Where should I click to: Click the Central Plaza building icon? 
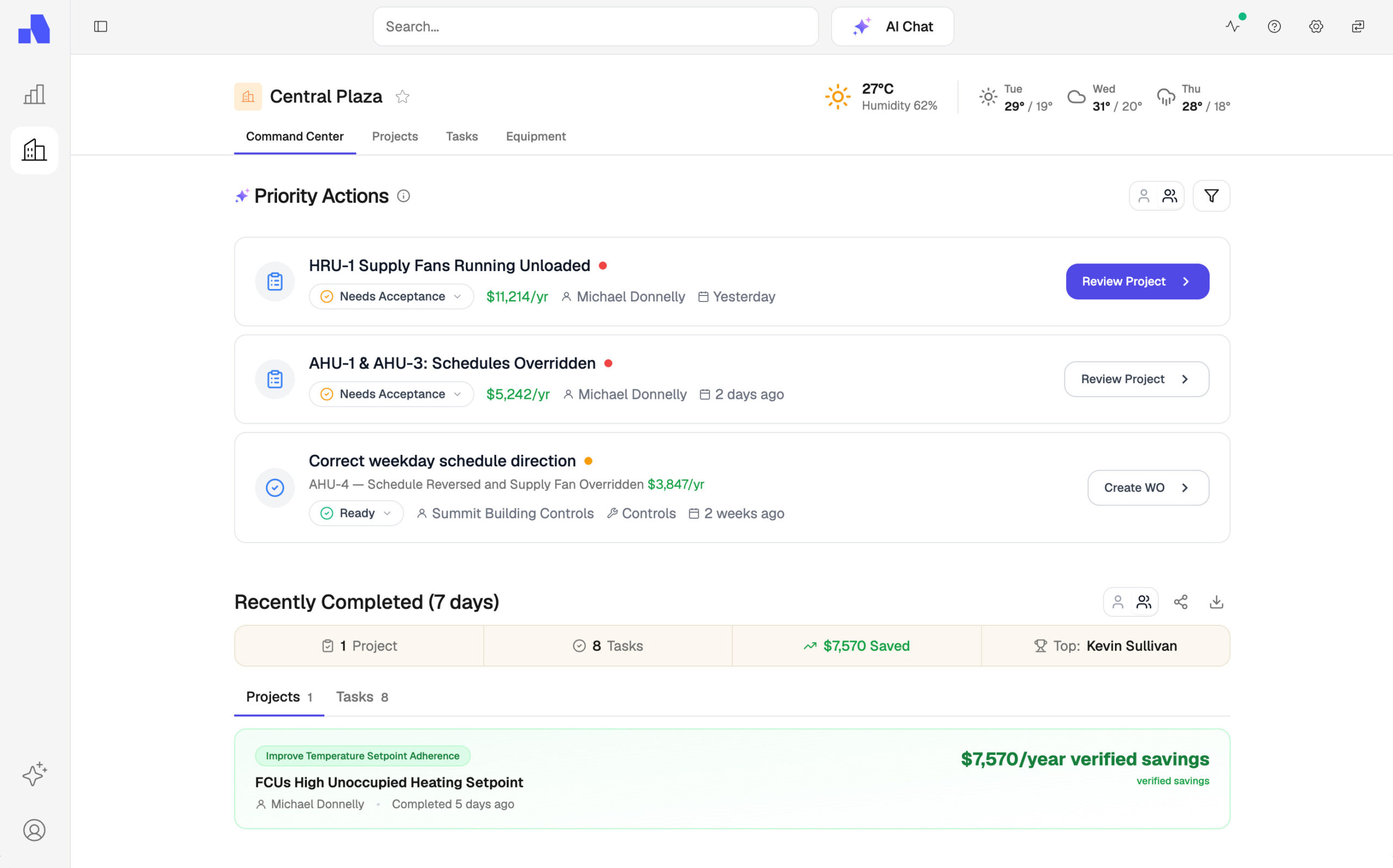[x=248, y=96]
